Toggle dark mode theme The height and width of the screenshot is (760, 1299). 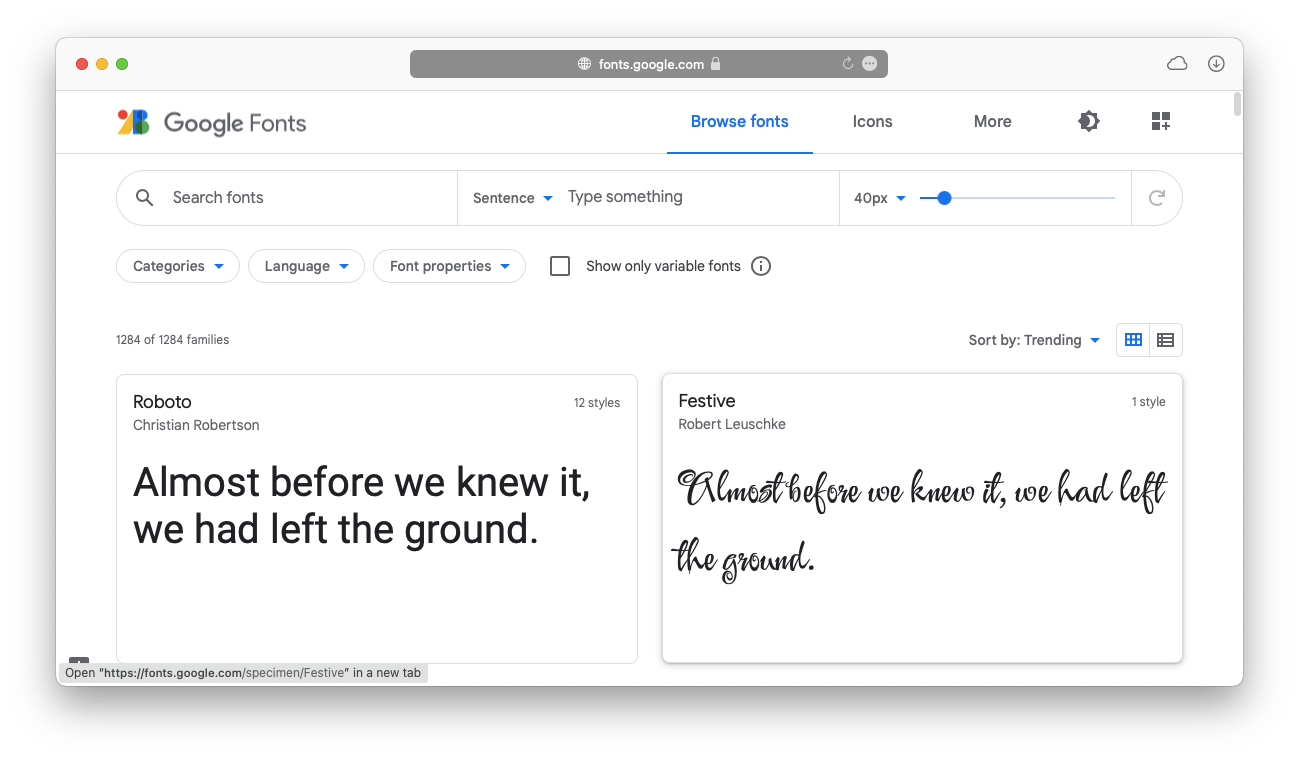coord(1088,121)
